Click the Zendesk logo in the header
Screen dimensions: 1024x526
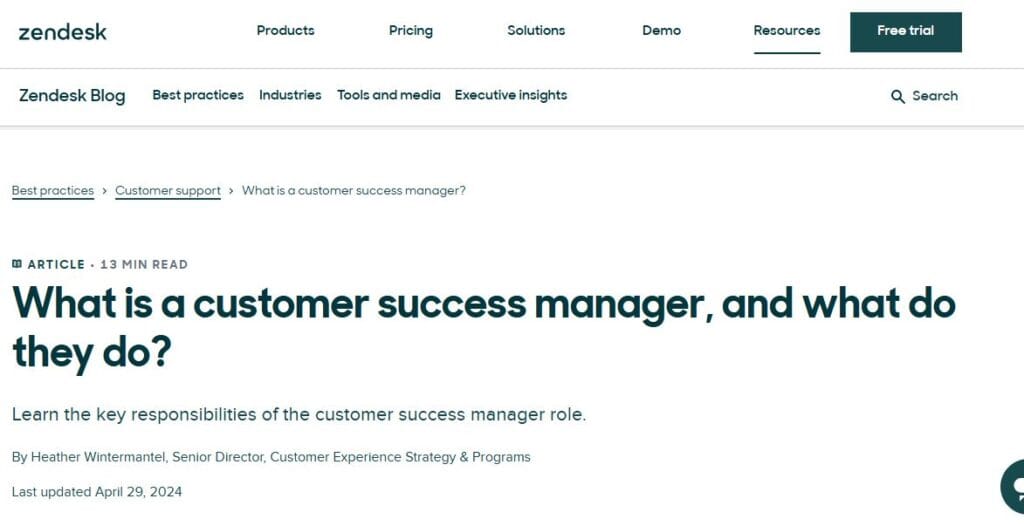pos(62,31)
